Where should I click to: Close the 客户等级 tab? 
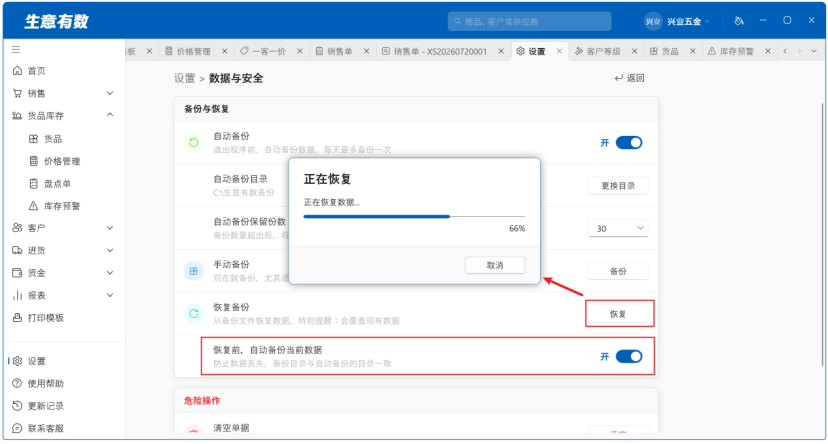pos(634,51)
